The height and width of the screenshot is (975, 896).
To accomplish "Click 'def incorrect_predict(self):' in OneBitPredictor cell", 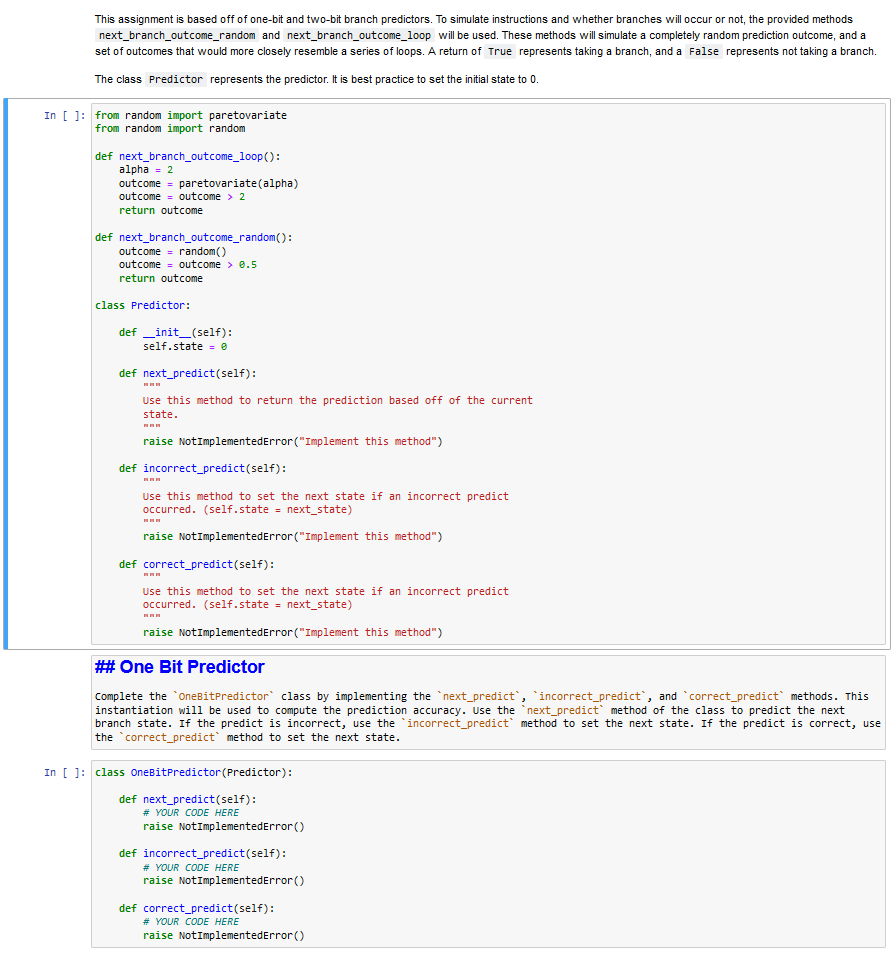I will click(x=203, y=854).
